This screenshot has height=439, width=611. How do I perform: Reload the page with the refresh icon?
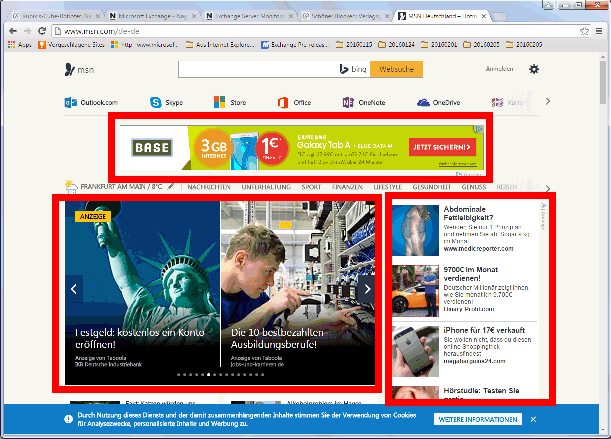(42, 31)
